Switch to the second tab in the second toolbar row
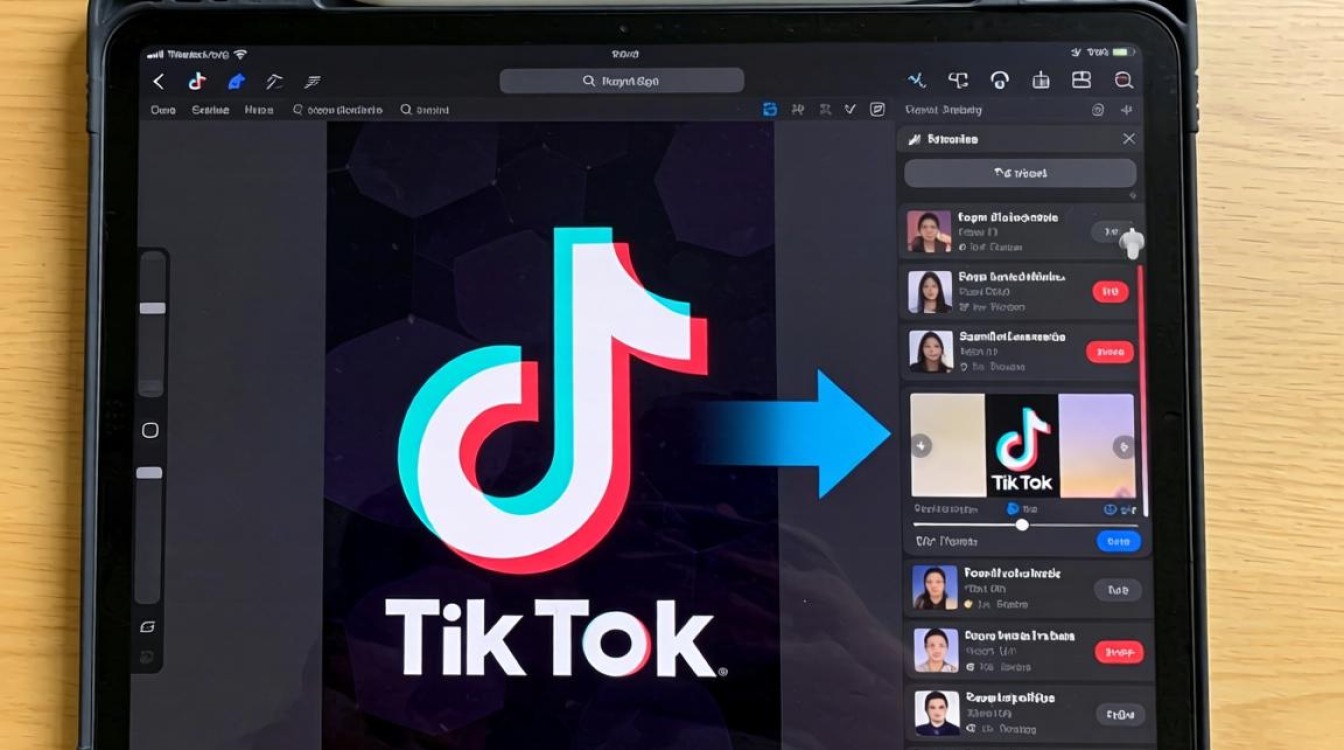This screenshot has width=1344, height=750. pyautogui.click(x=210, y=110)
